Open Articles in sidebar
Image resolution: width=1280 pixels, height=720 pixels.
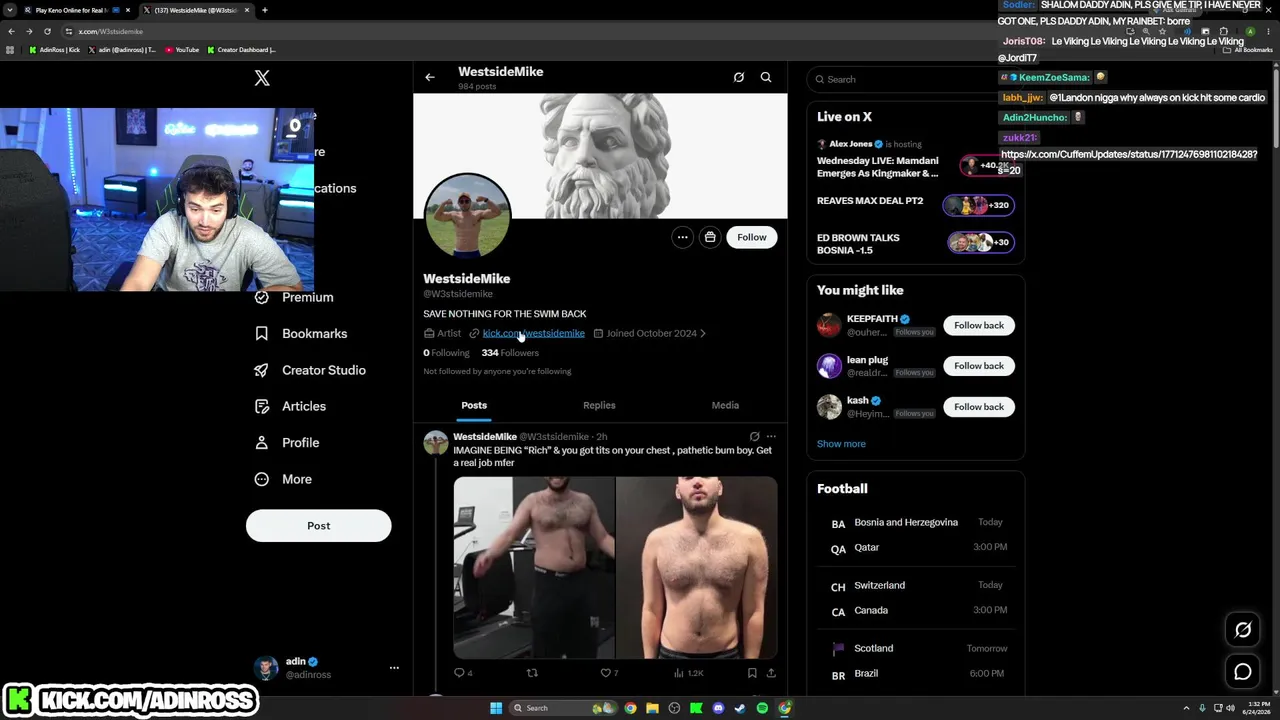click(291, 406)
